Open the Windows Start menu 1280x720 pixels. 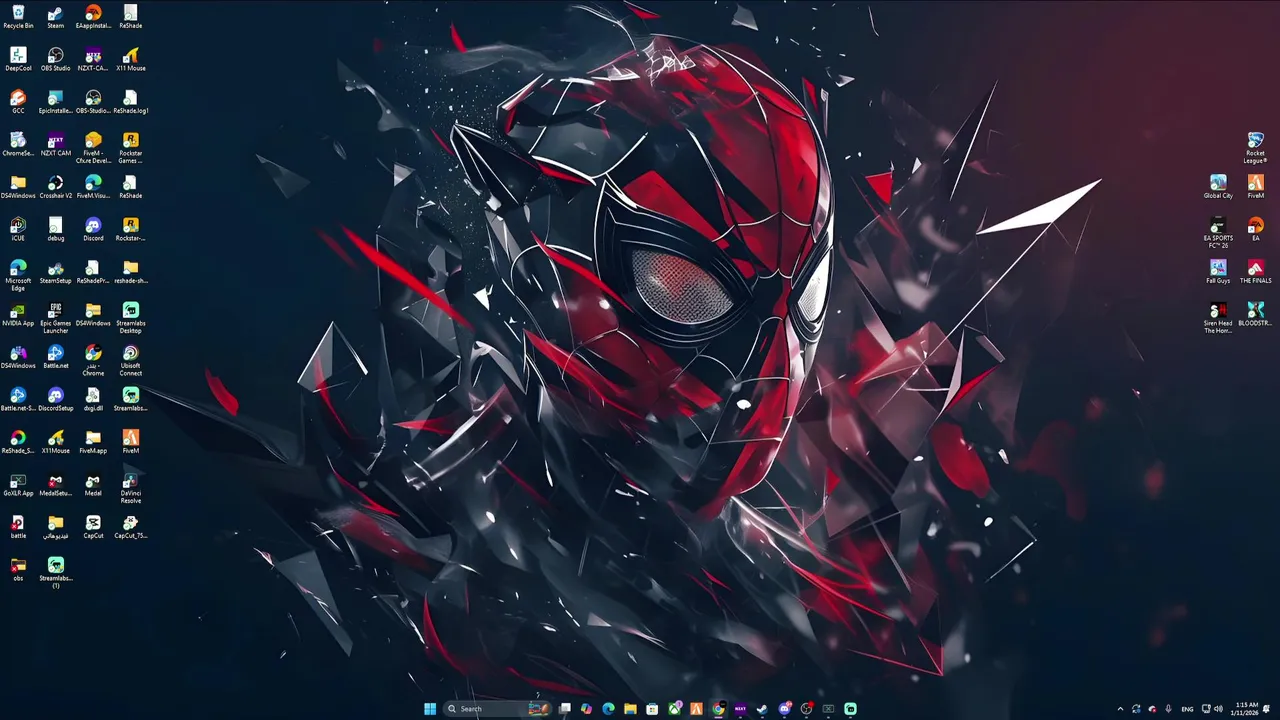[430, 709]
